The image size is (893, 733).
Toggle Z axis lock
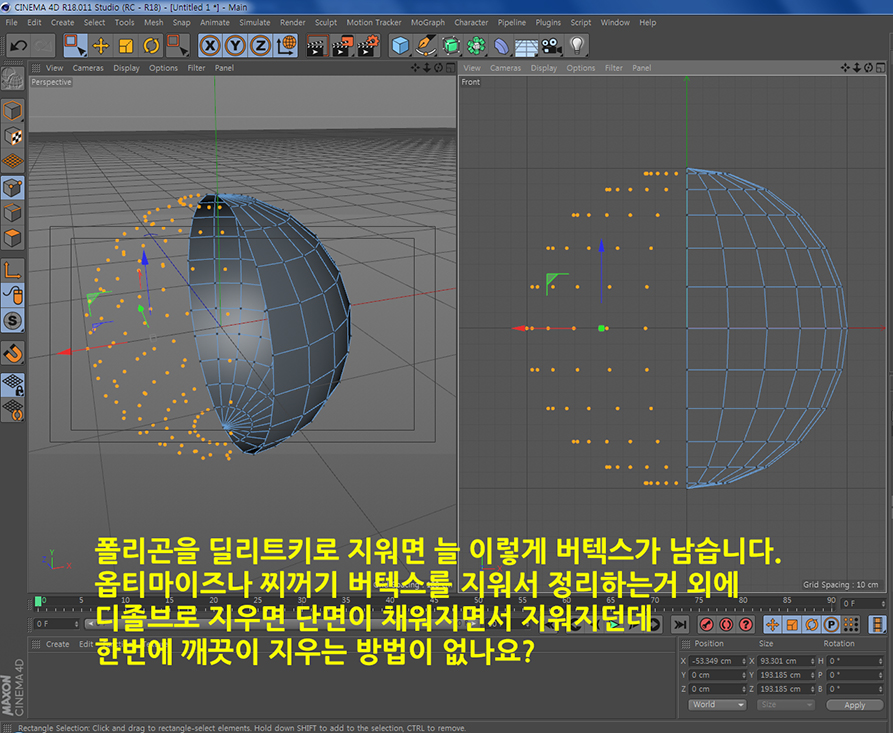click(x=260, y=46)
